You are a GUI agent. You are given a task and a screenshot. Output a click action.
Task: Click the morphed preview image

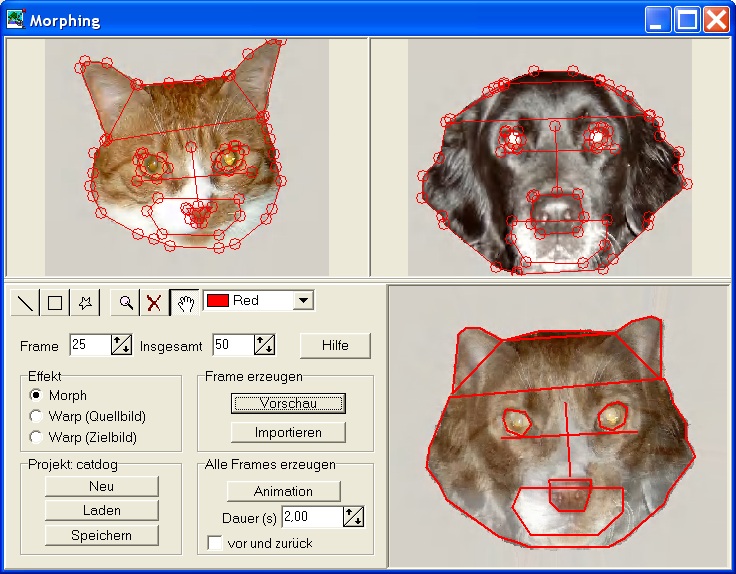tap(559, 426)
